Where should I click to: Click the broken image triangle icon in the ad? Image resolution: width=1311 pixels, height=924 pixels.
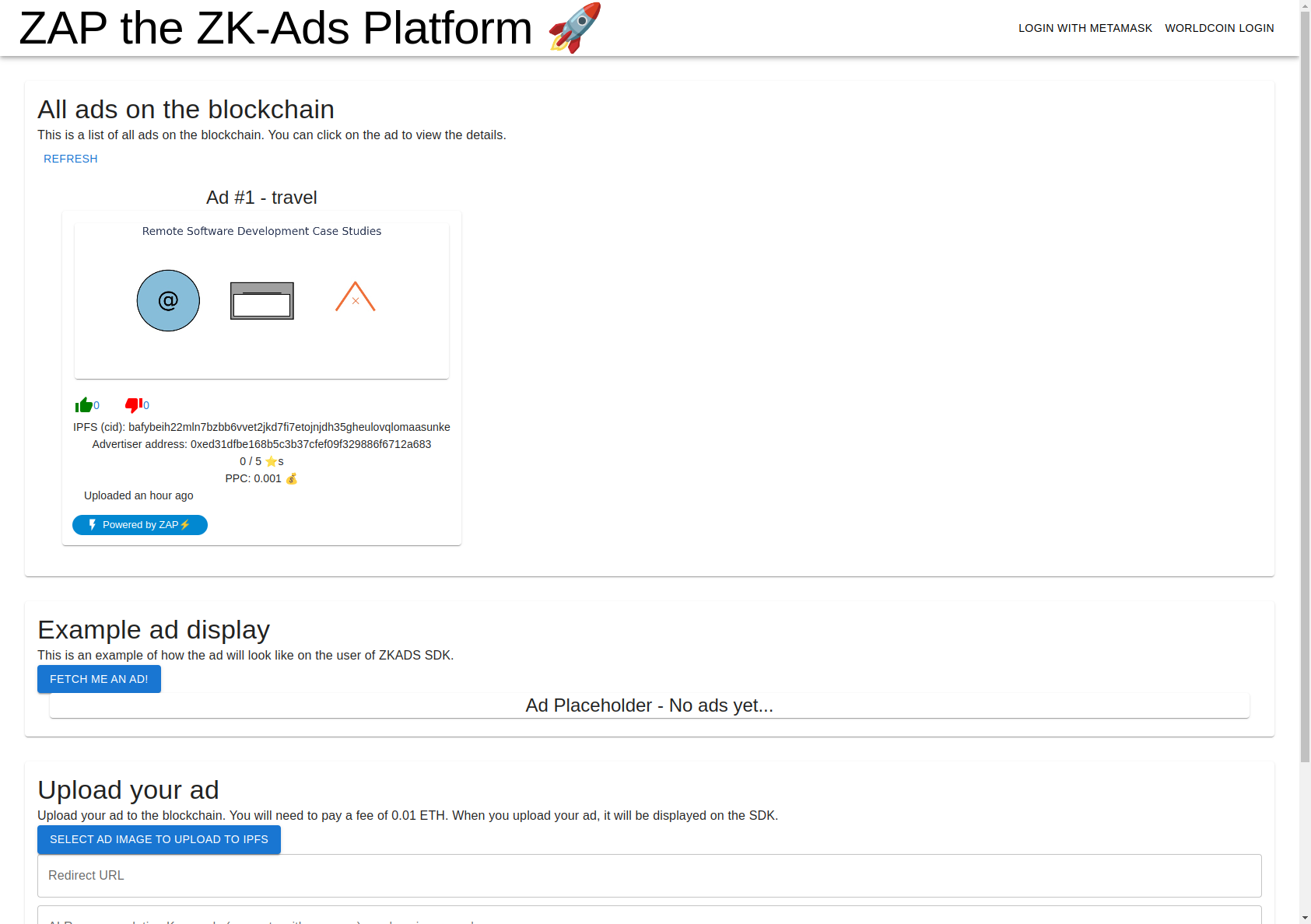[x=355, y=296]
